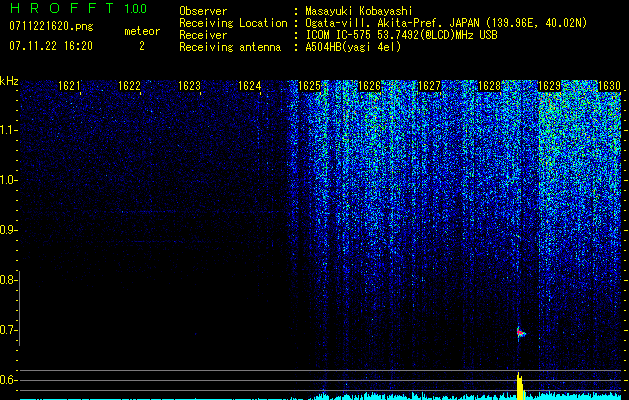Click the date stamp 07.11.22 16:20
Image resolution: width=629 pixels, height=400 pixels.
click(51, 46)
